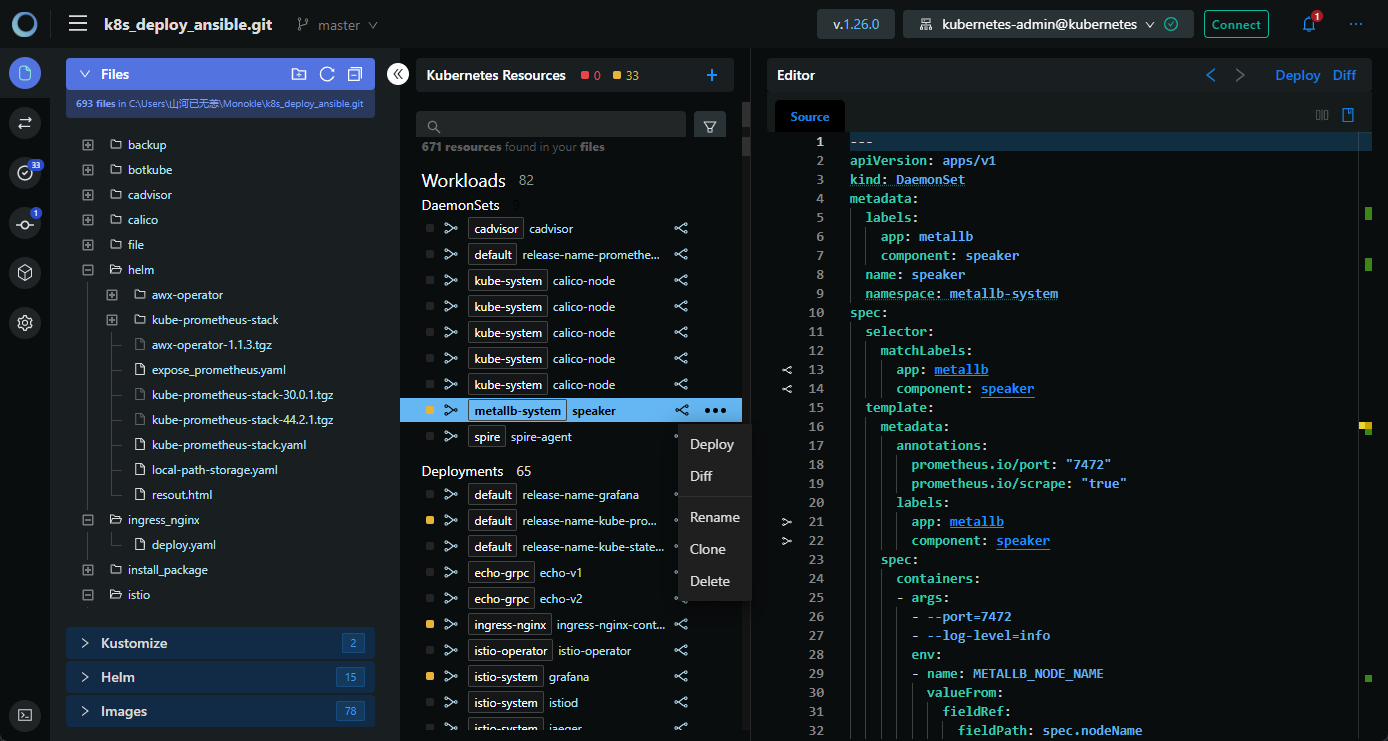Refresh the Files panel
This screenshot has width=1388, height=741.
[x=326, y=74]
